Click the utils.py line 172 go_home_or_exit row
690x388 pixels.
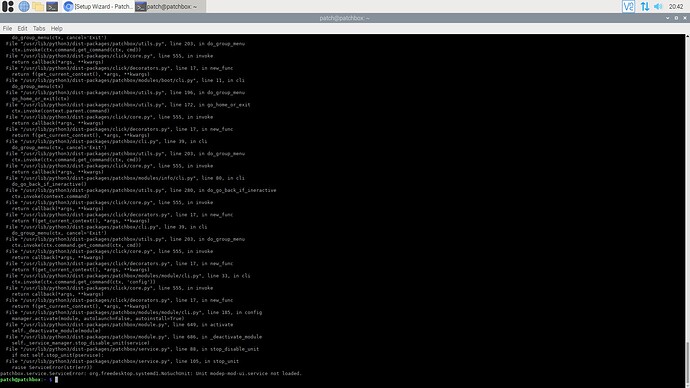click(x=128, y=105)
